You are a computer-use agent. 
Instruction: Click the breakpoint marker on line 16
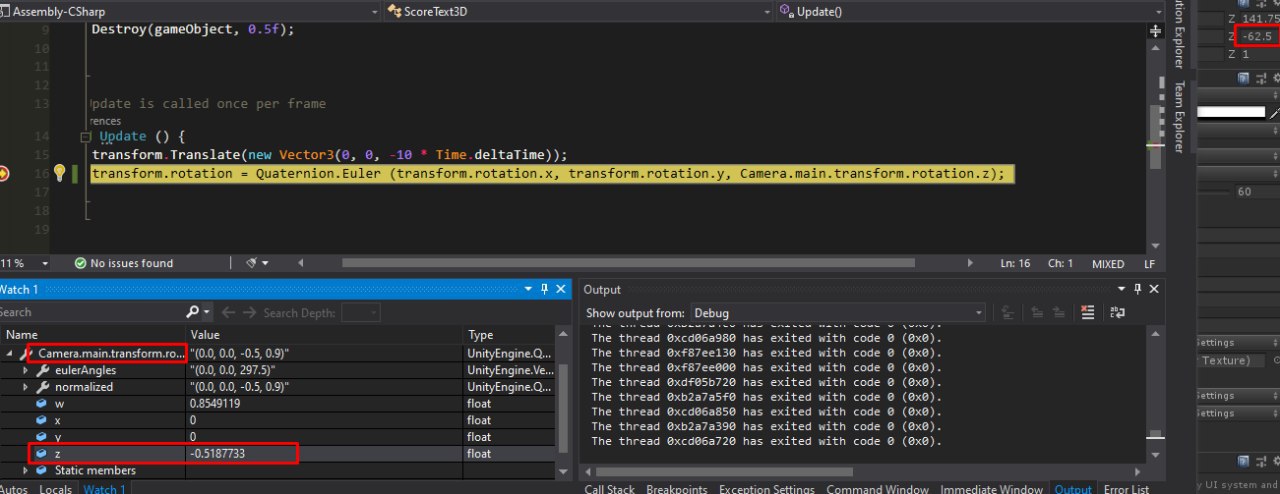pyautogui.click(x=4, y=173)
